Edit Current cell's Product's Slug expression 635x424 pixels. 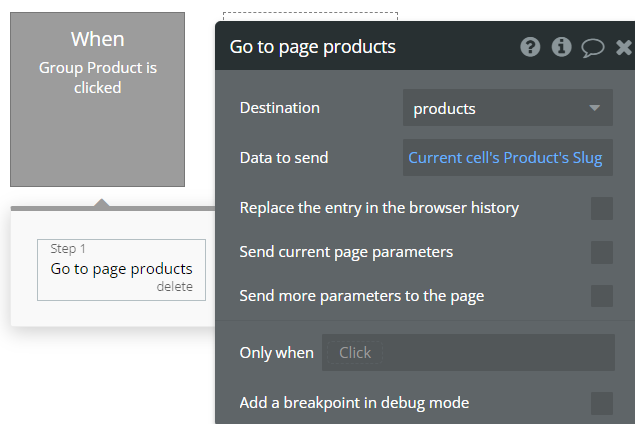pyautogui.click(x=507, y=158)
